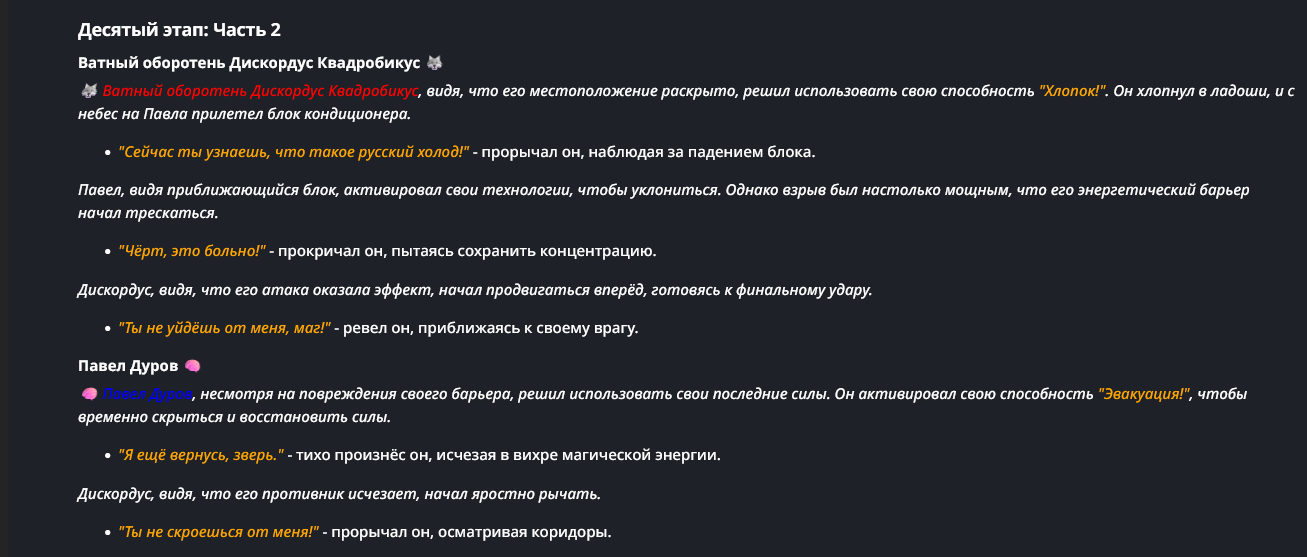Click the bold Павел Дуров heading text
Viewport: 1307px width, 557px height.
coord(128,366)
